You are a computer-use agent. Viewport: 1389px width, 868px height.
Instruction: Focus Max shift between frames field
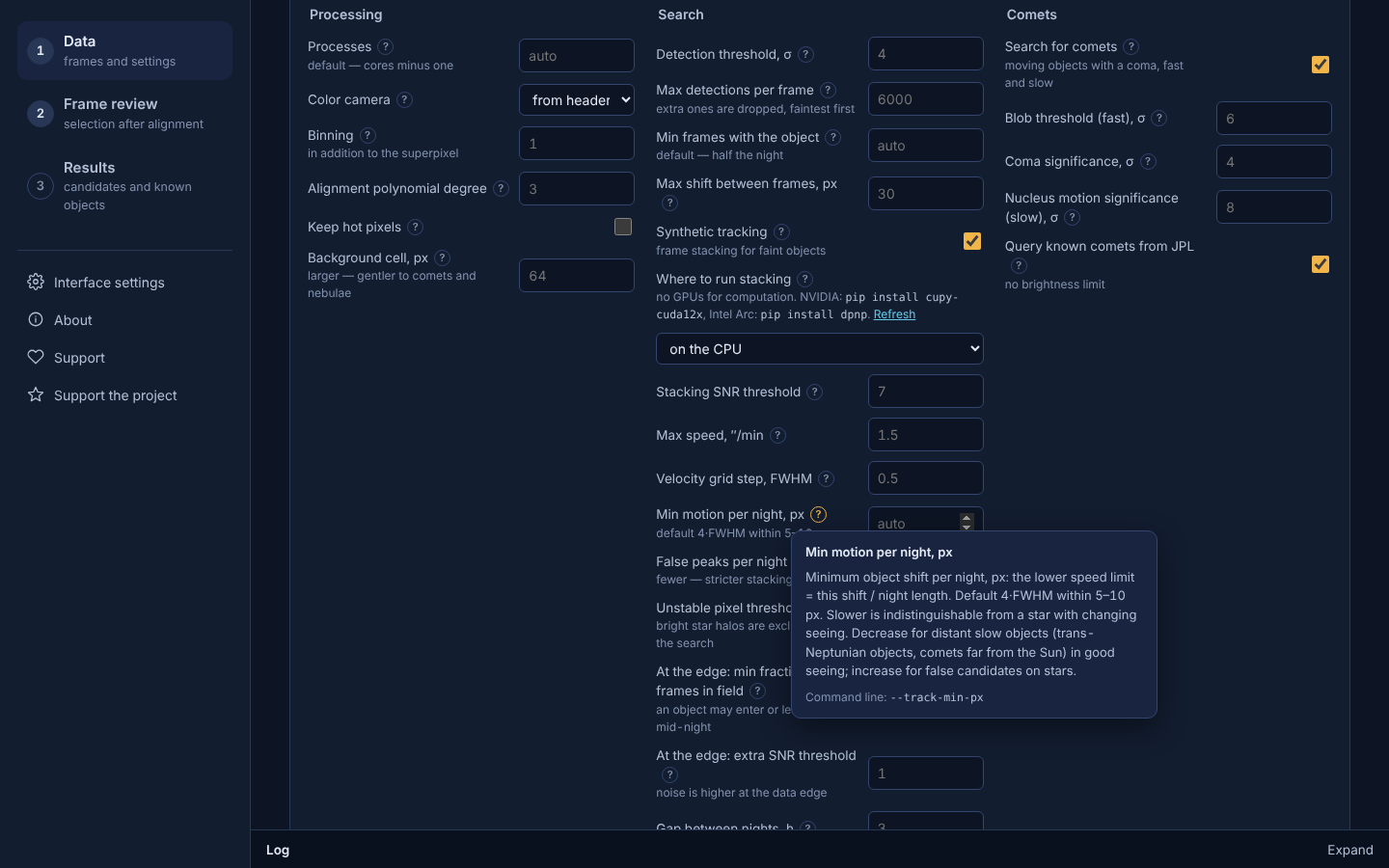[x=926, y=193]
